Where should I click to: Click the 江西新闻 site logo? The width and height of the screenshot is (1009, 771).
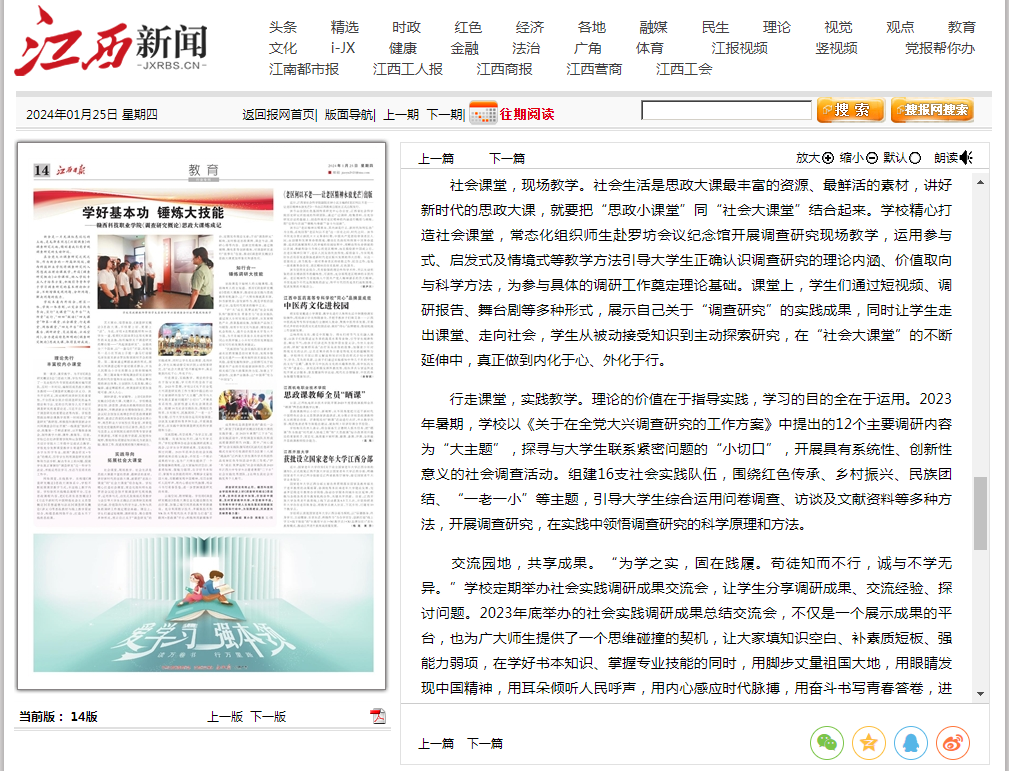tap(111, 42)
